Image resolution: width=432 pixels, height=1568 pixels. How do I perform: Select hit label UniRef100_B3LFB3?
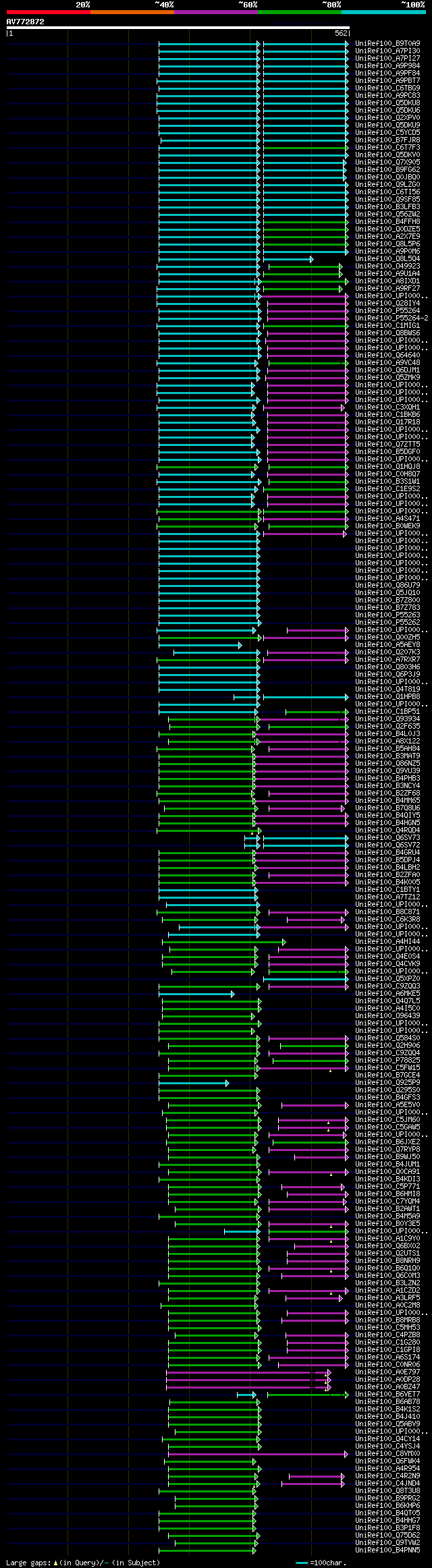coord(387,206)
